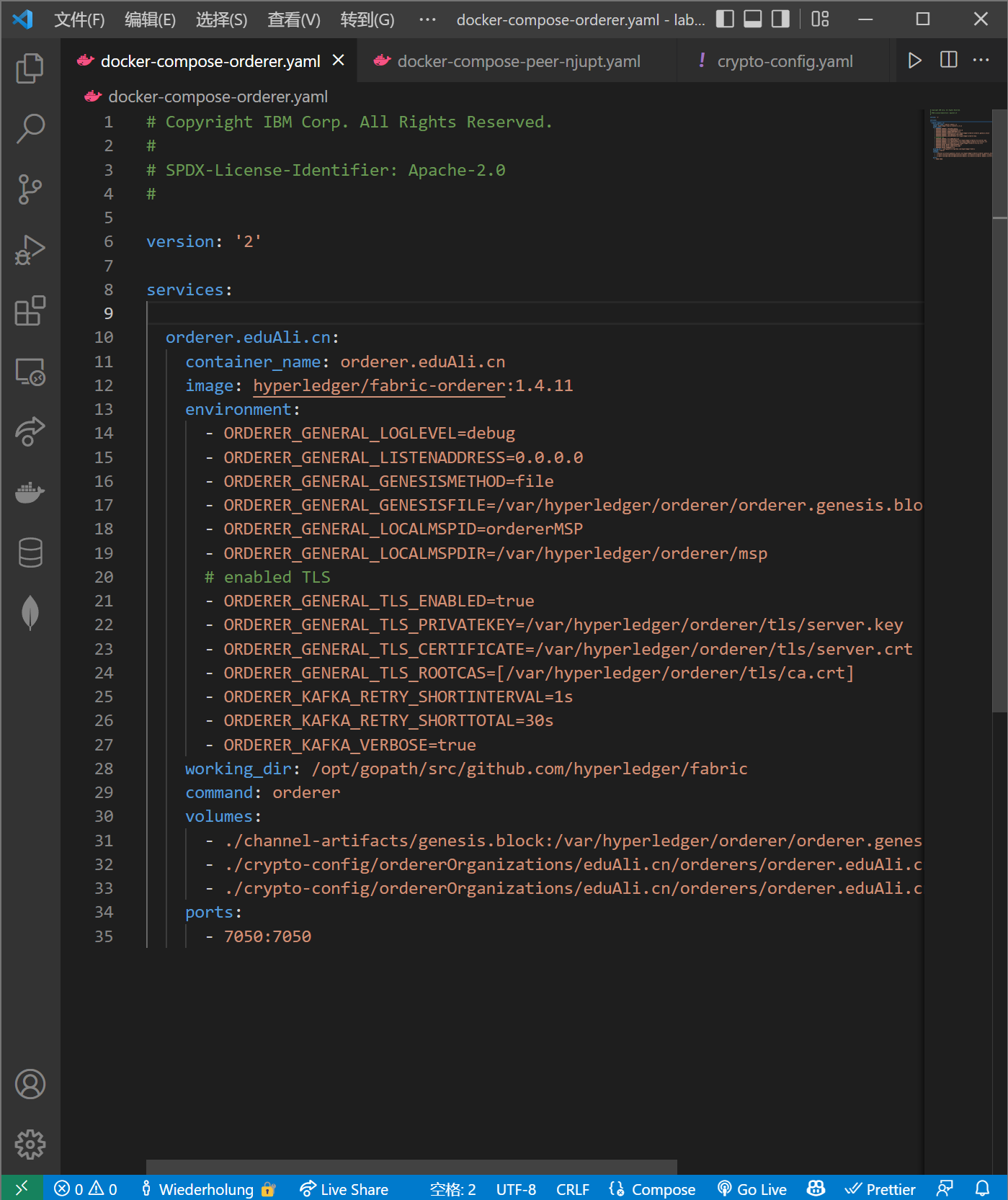Click 'working_dir' key on line 28

coord(238,769)
